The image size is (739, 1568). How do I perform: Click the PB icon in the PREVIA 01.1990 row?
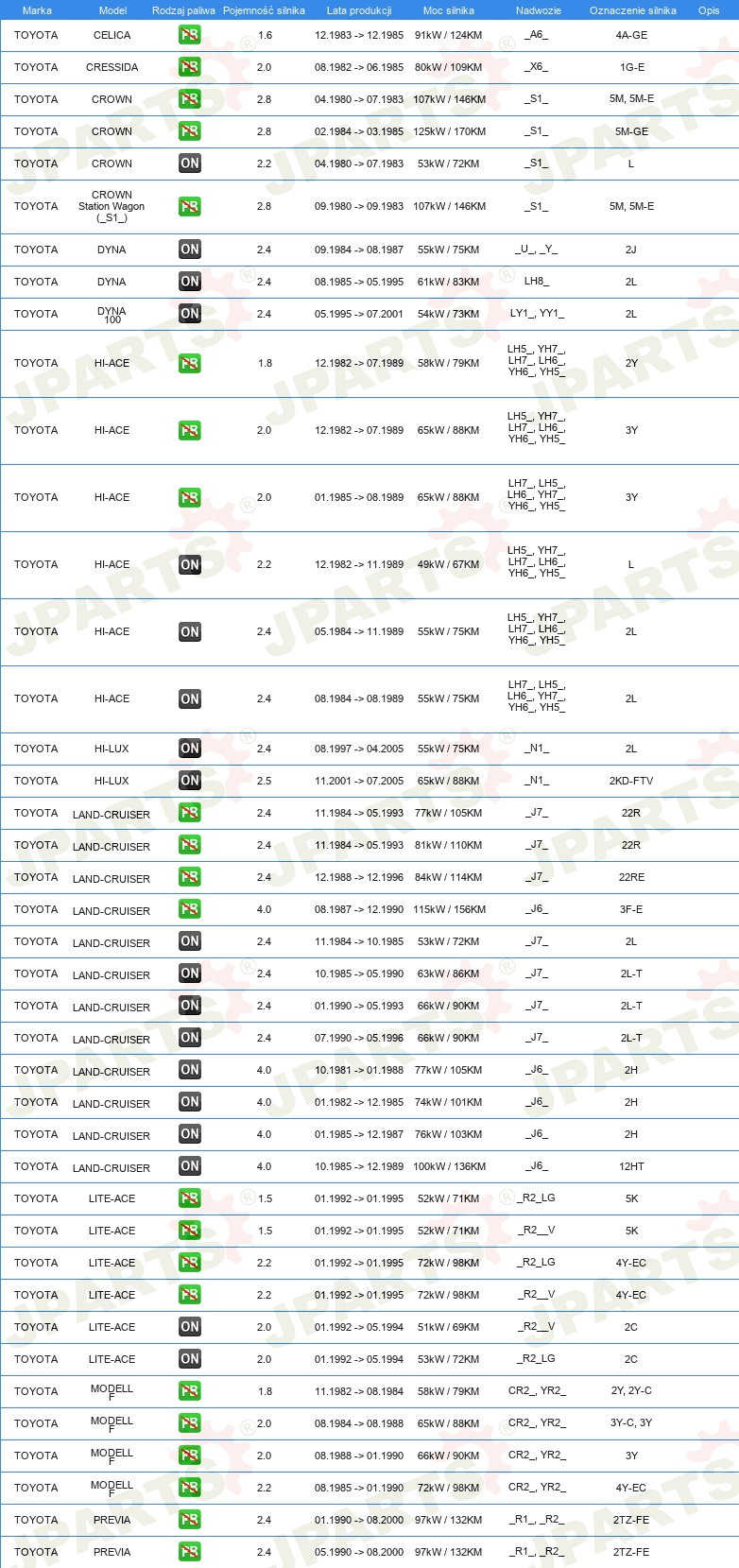point(190,1520)
